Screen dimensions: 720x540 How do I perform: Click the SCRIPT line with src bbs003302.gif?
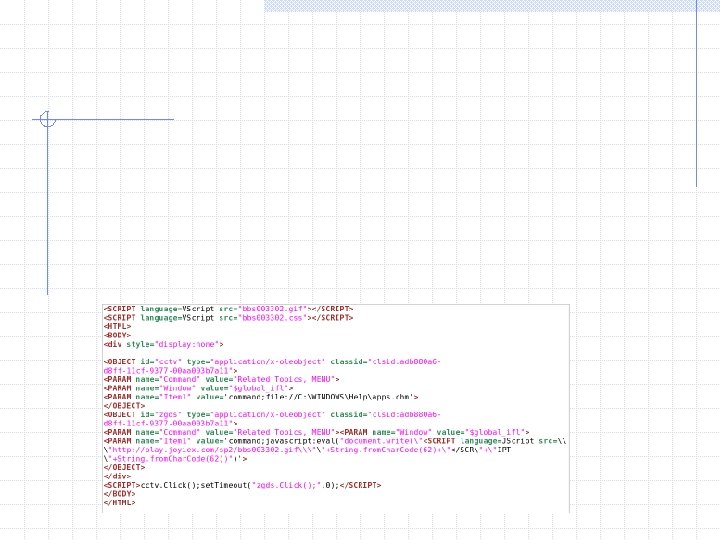click(x=228, y=309)
